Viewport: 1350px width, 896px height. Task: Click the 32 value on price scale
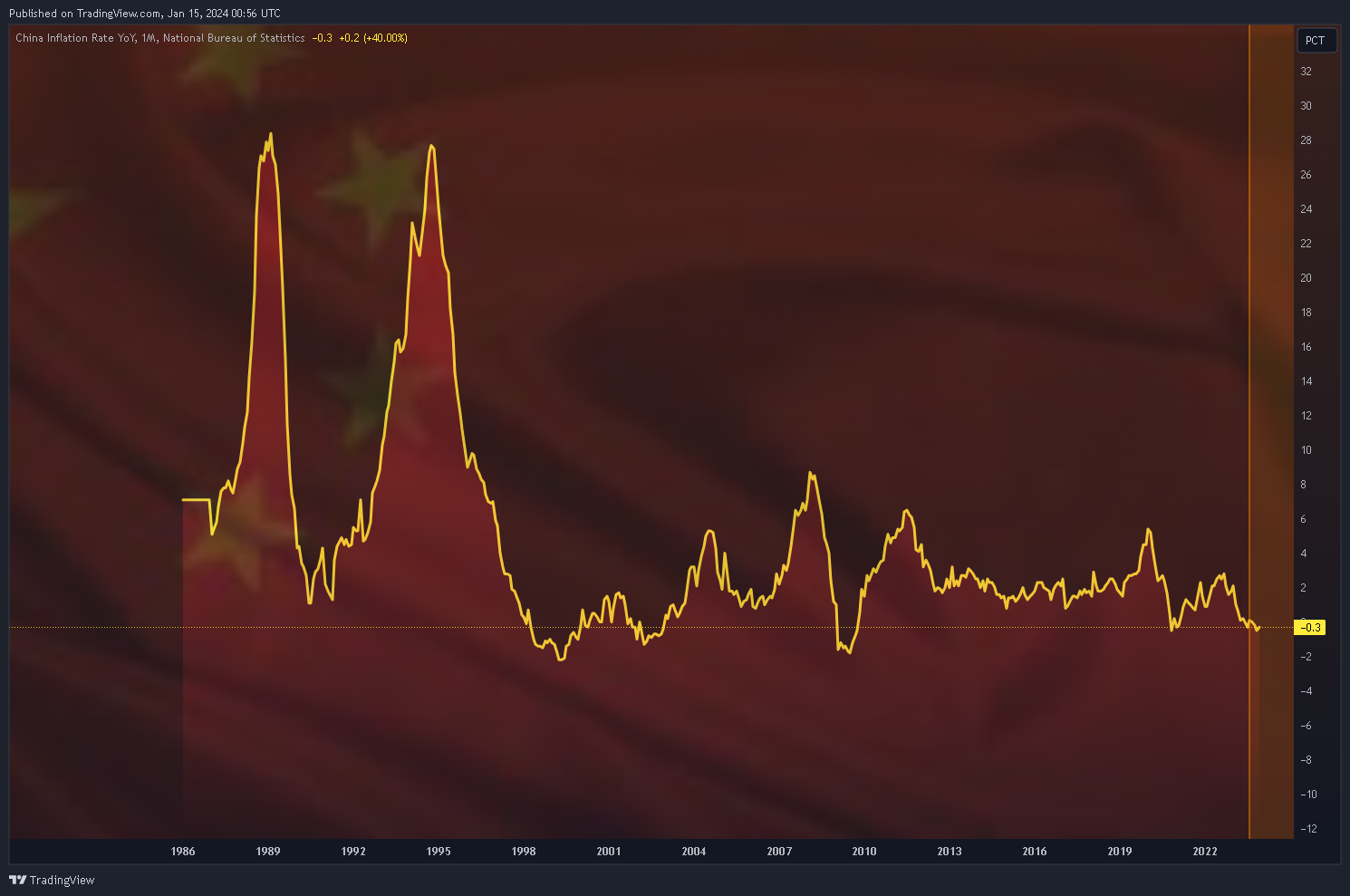click(x=1306, y=72)
